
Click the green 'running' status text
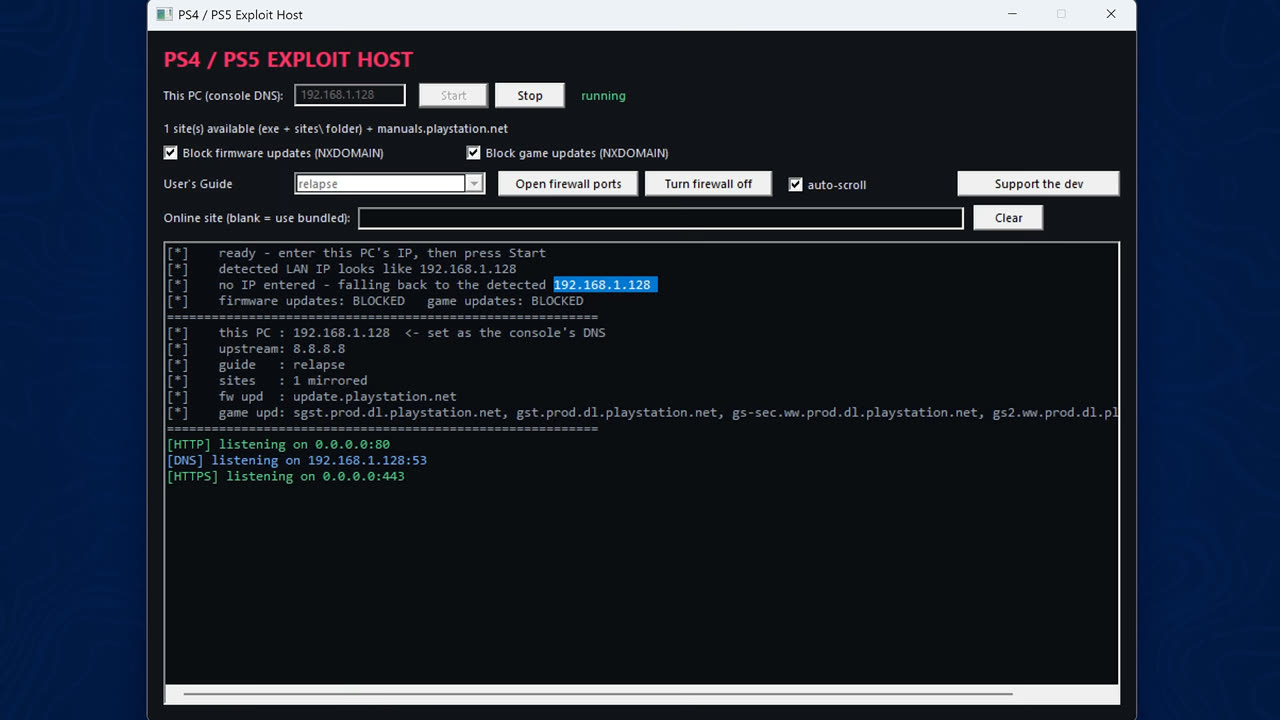point(603,96)
